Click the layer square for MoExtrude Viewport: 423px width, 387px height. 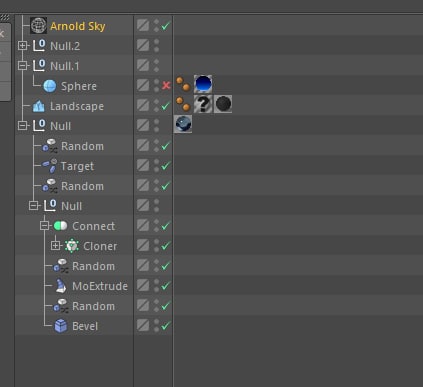pos(143,285)
